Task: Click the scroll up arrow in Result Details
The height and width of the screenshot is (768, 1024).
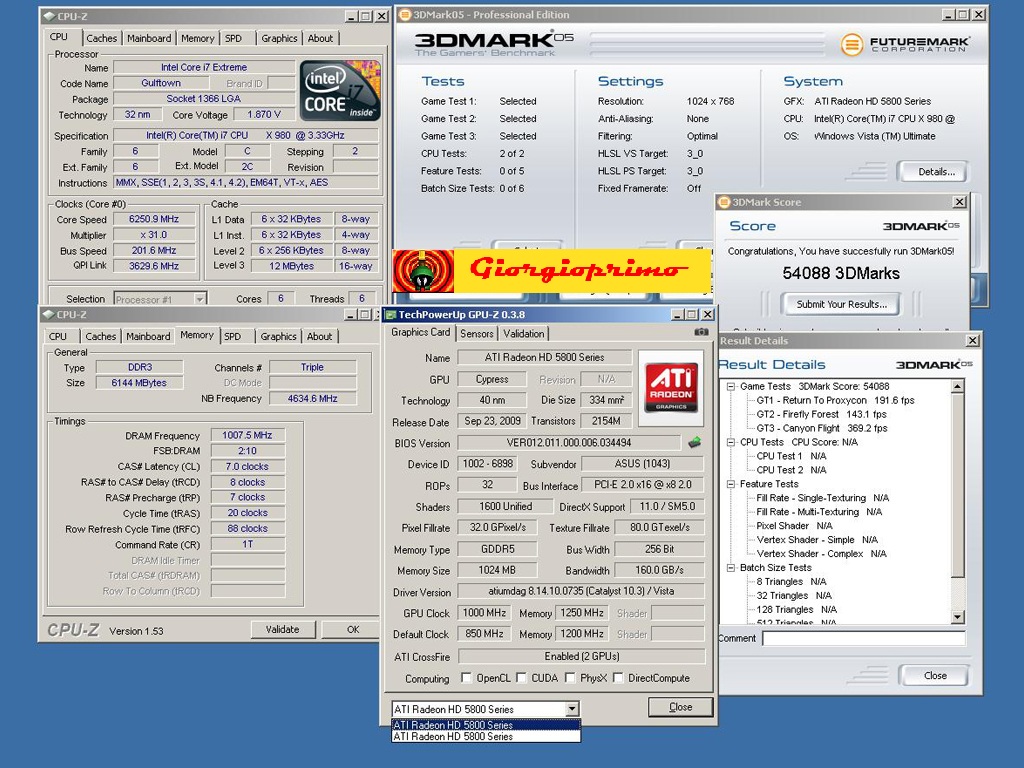Action: (x=957, y=387)
